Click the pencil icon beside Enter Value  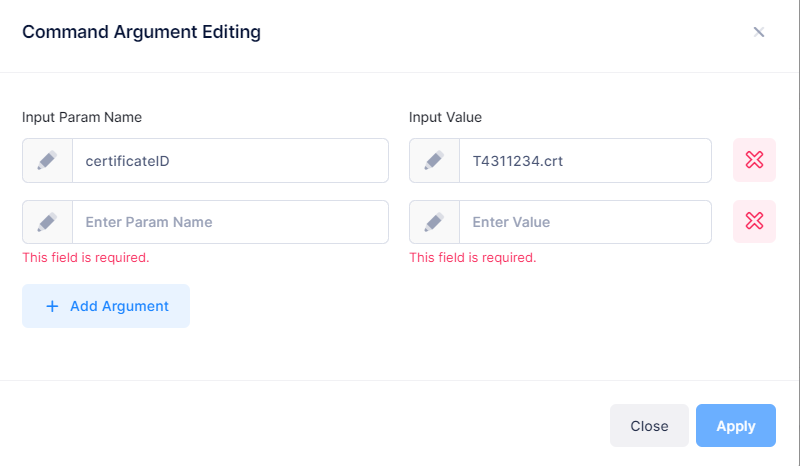click(434, 222)
